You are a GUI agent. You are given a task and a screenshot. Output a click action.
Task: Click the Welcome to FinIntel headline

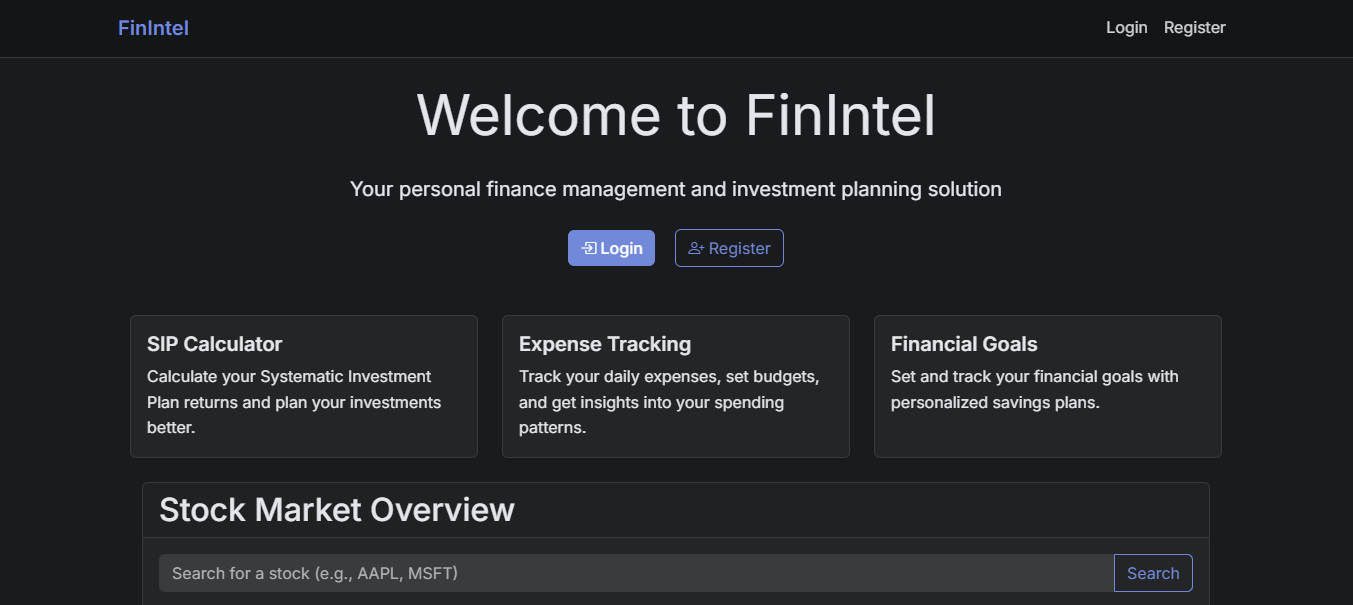(676, 115)
